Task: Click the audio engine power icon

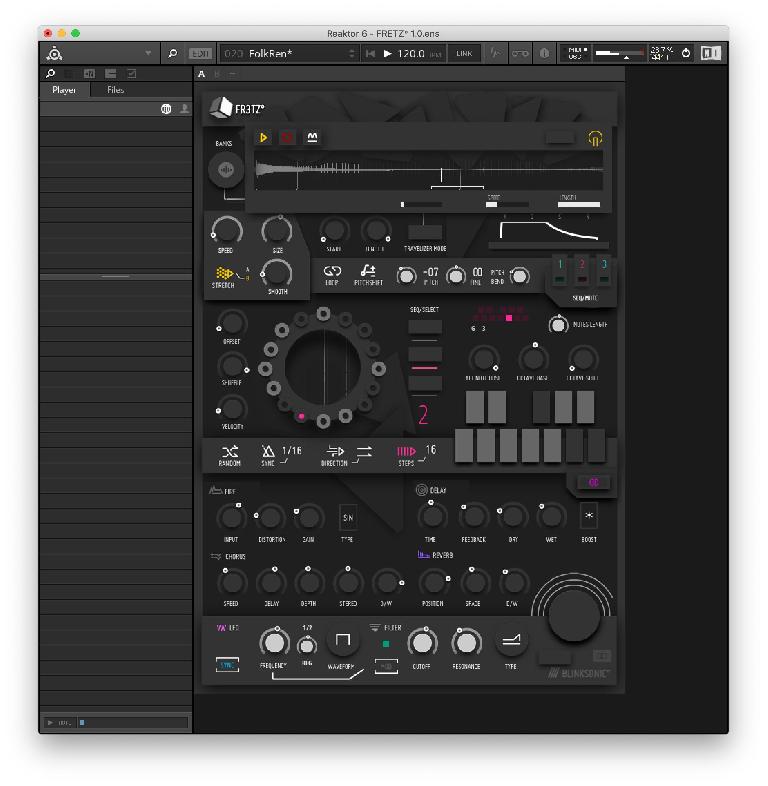Action: (x=686, y=53)
